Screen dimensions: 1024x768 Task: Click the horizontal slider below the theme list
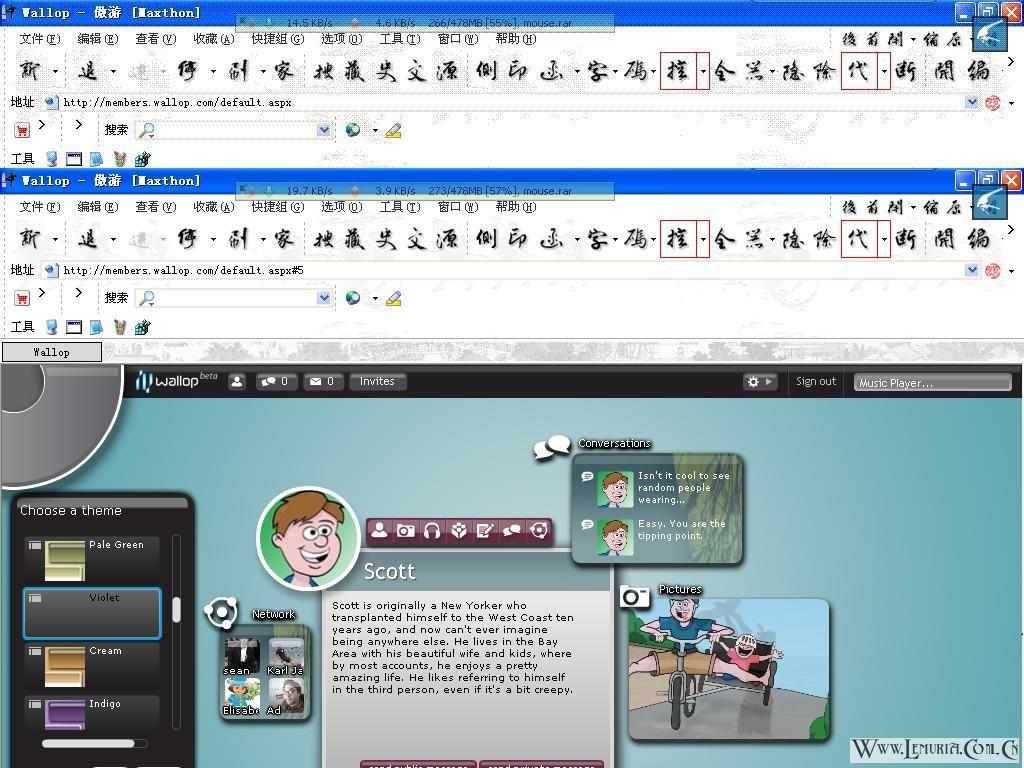[94, 743]
